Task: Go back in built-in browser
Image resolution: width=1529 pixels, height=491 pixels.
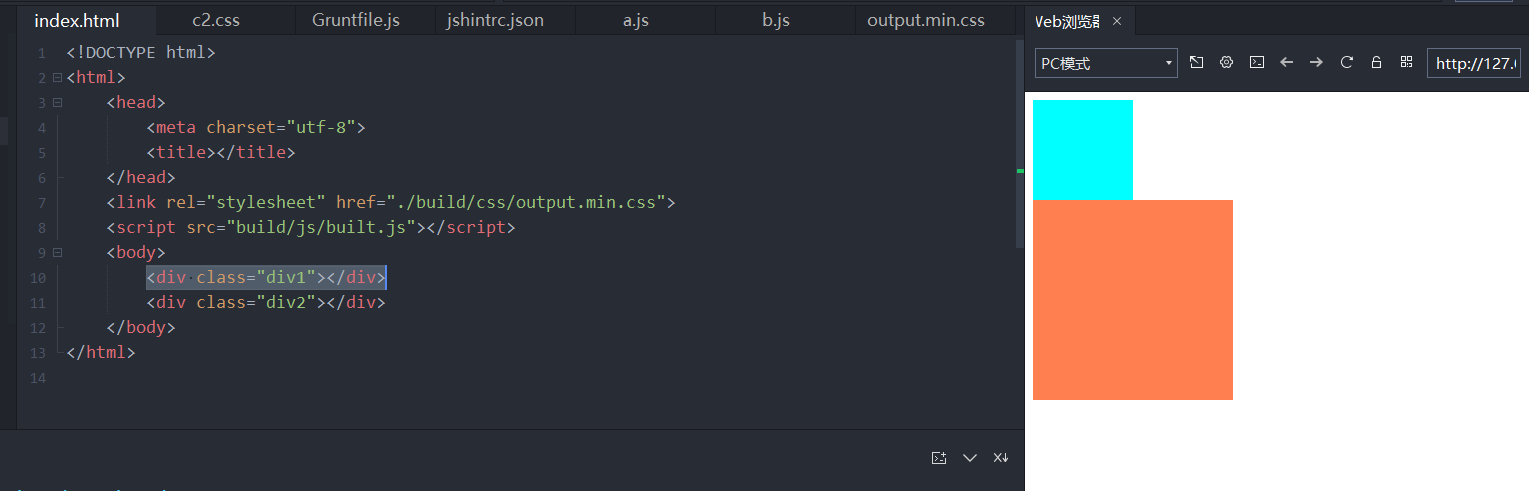Action: tap(1287, 63)
